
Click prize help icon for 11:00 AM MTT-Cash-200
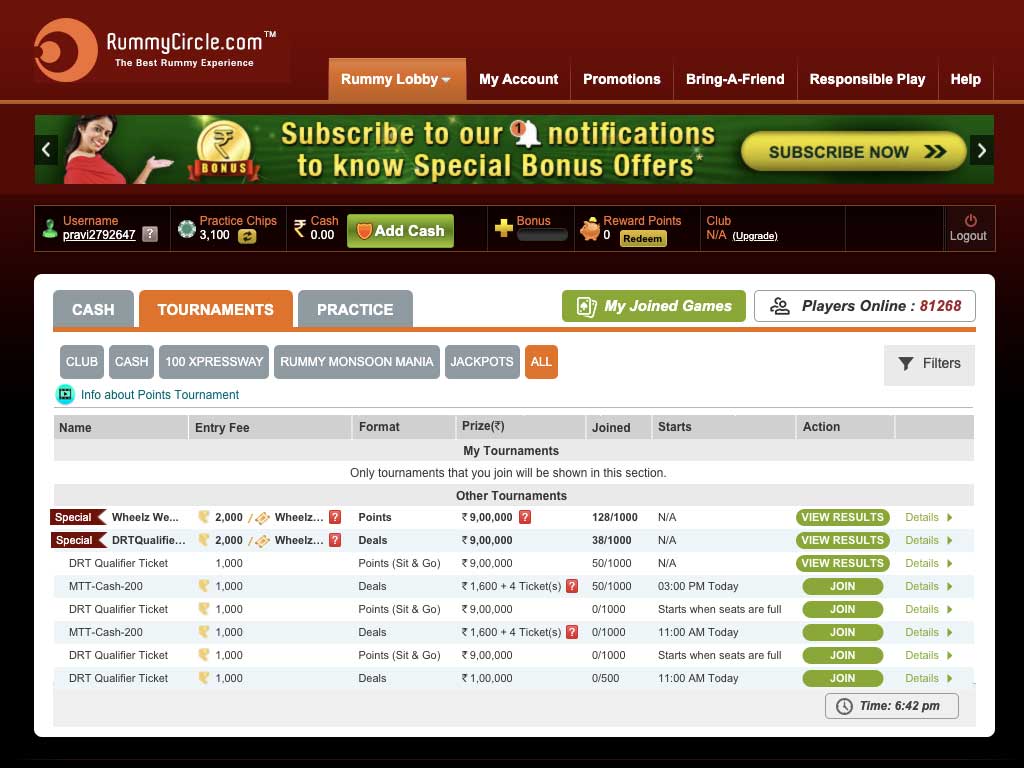pos(572,632)
